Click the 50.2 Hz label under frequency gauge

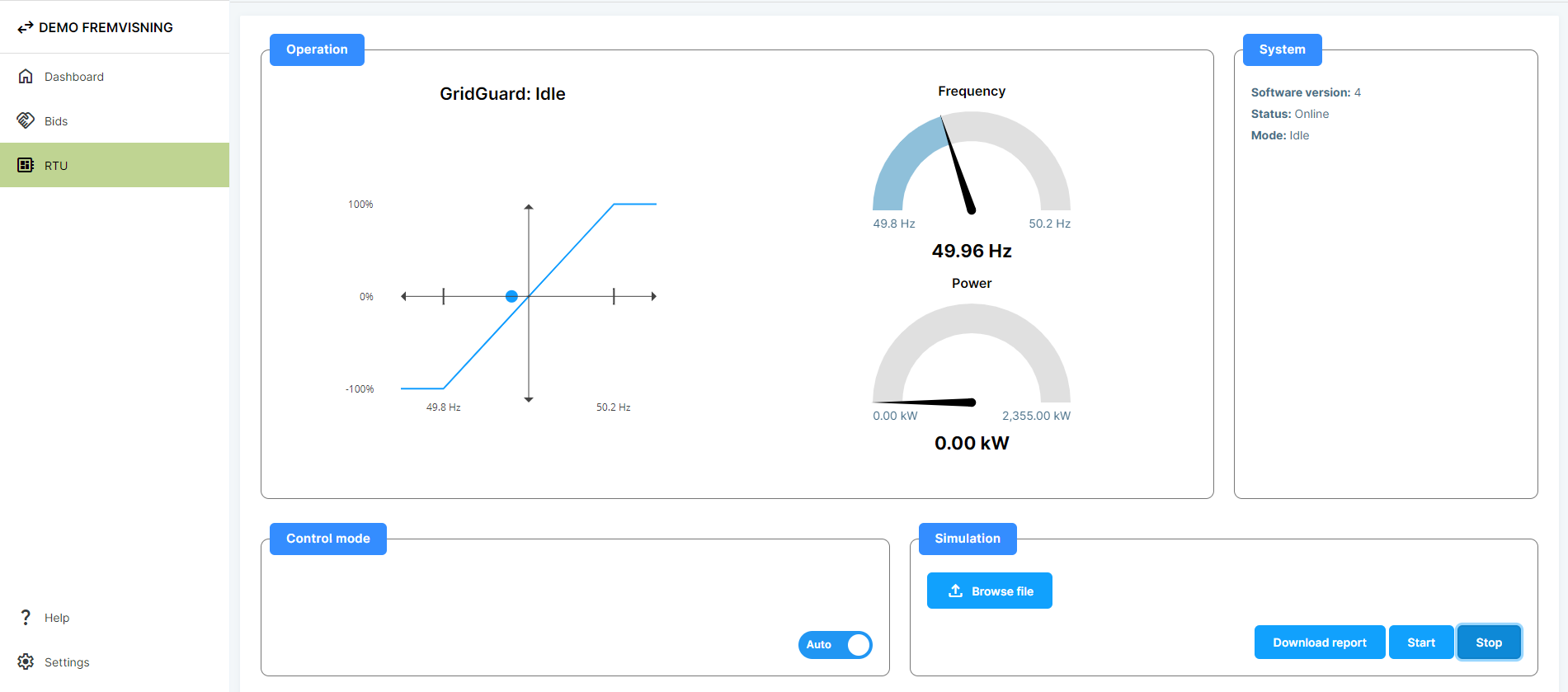[x=1049, y=224]
